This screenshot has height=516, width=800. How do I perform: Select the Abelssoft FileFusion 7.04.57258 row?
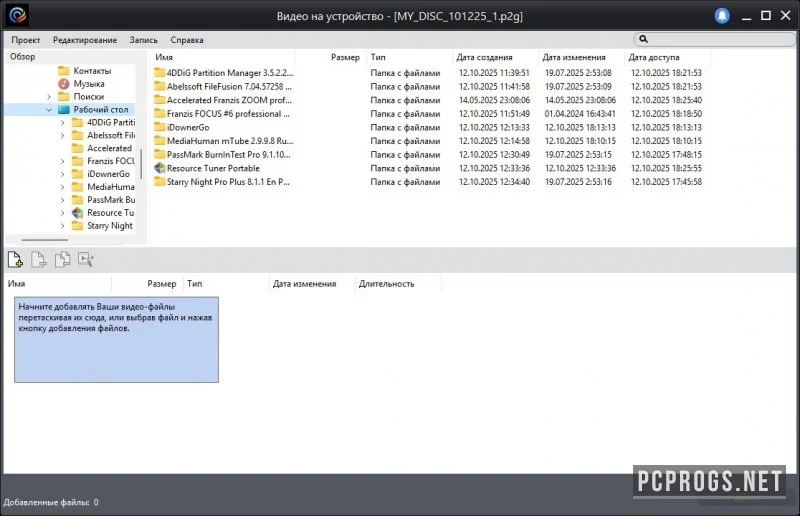click(x=428, y=86)
